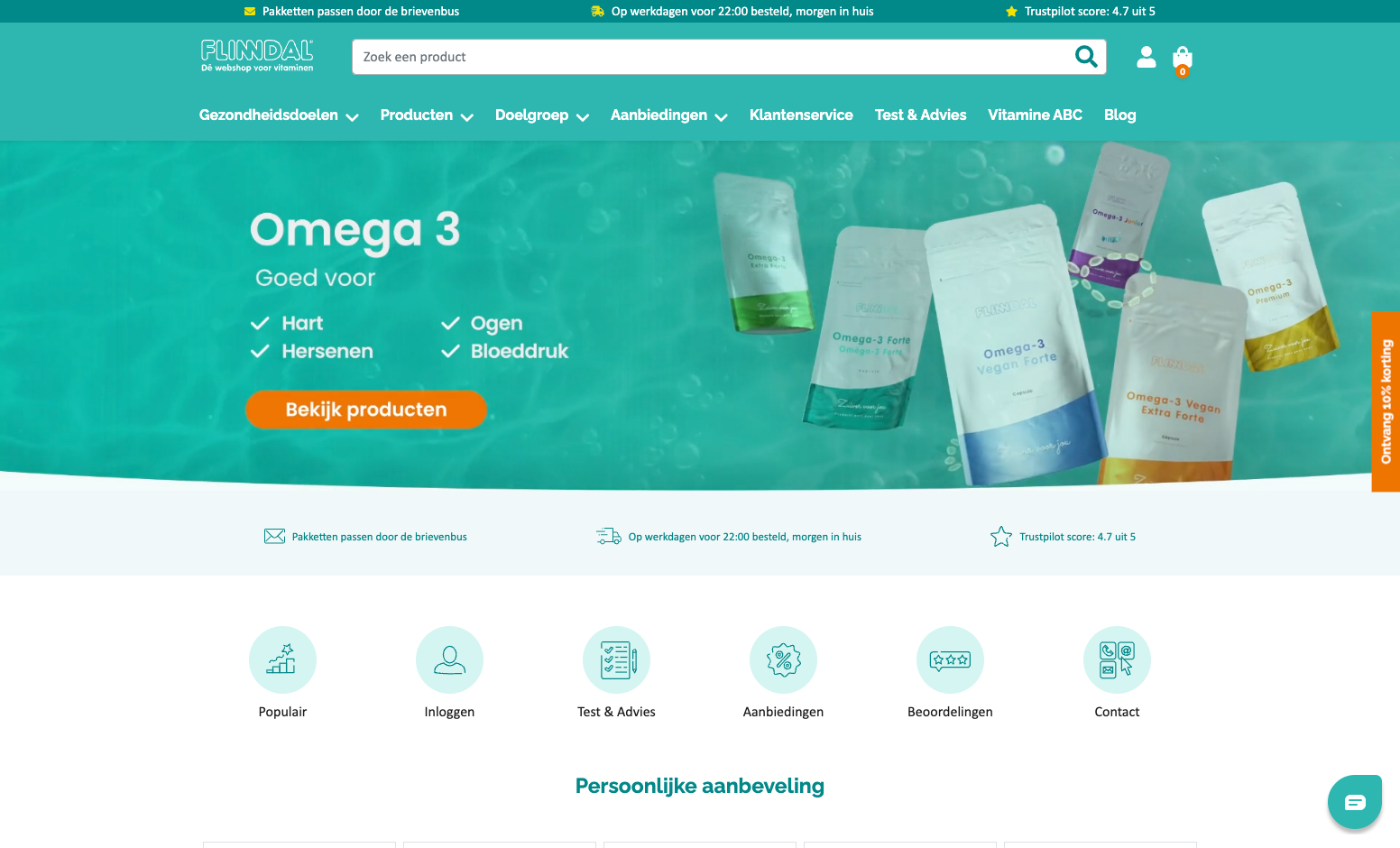
Task: Open the chat widget bubble
Action: [1355, 802]
